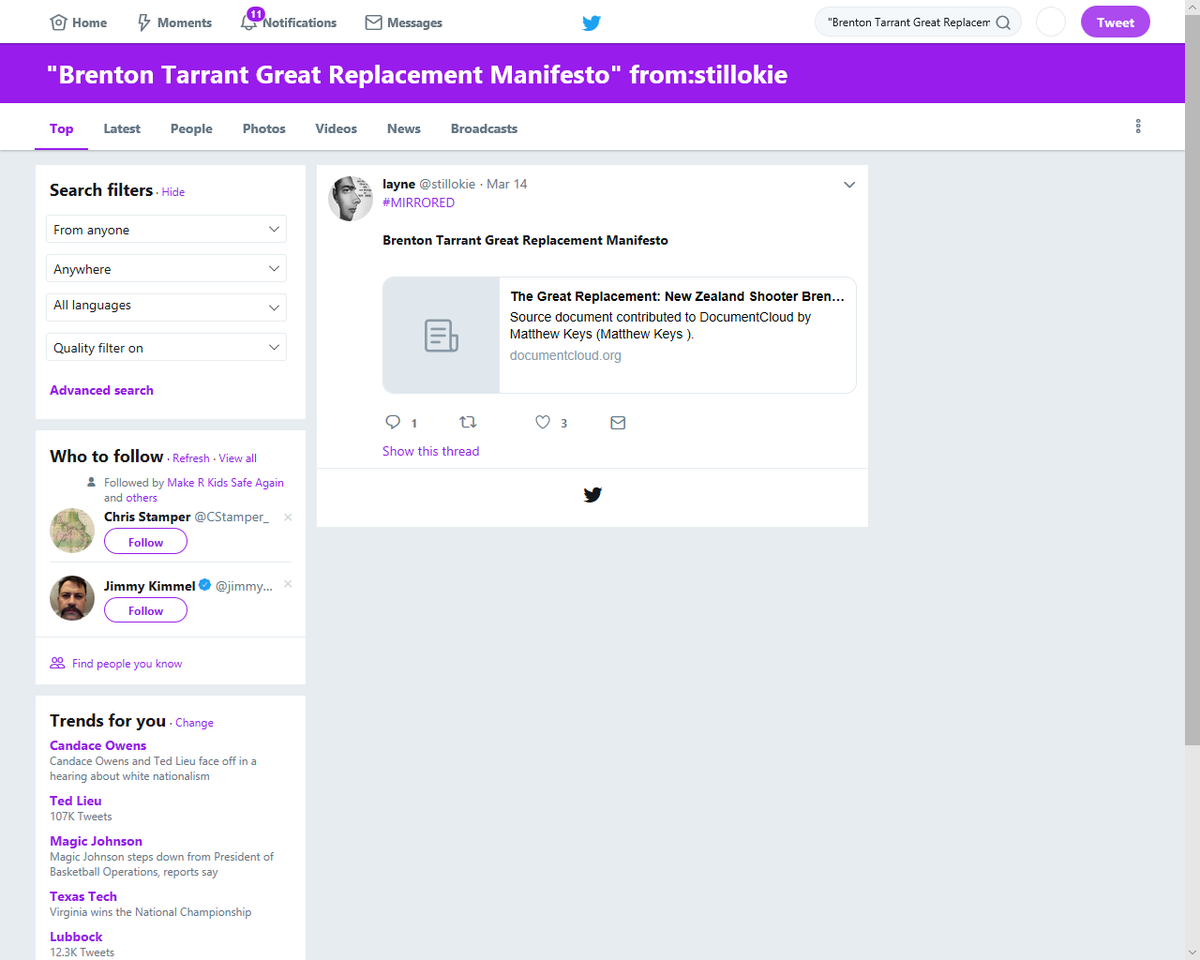1200x960 pixels.
Task: Open Jimmy Kimmel's avatar
Action: click(x=72, y=598)
